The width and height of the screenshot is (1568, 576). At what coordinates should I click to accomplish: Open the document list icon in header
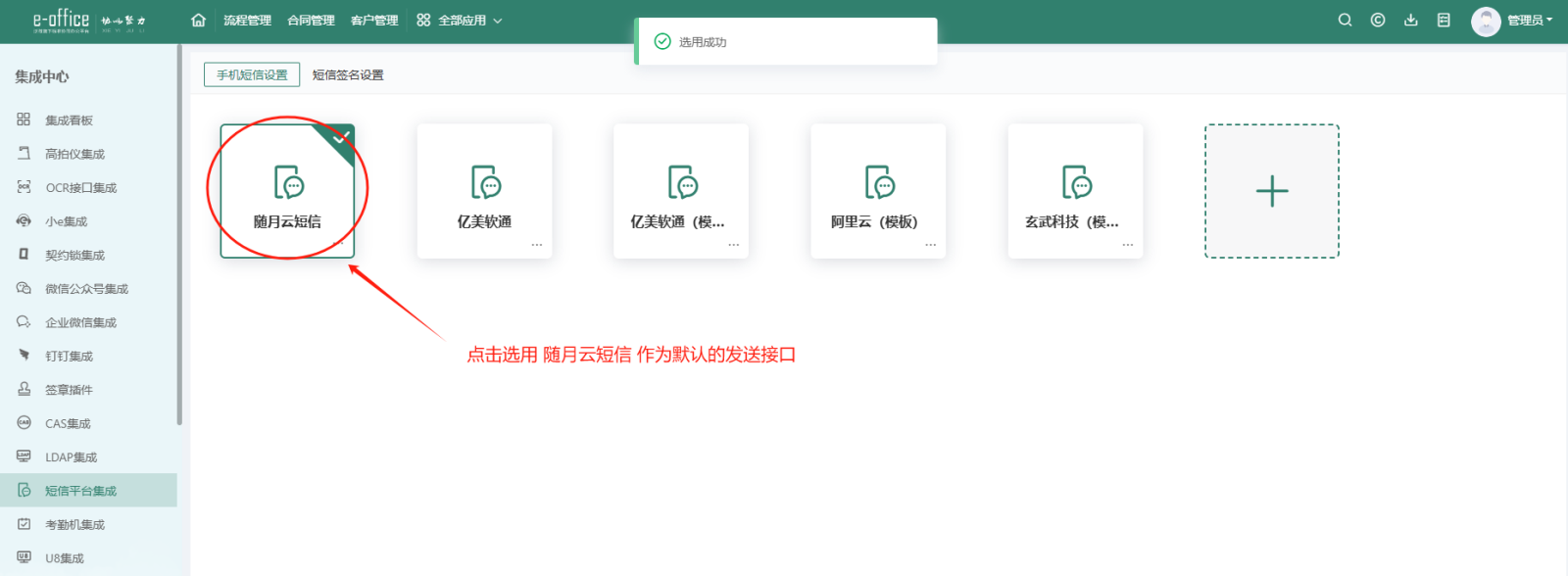(1444, 20)
